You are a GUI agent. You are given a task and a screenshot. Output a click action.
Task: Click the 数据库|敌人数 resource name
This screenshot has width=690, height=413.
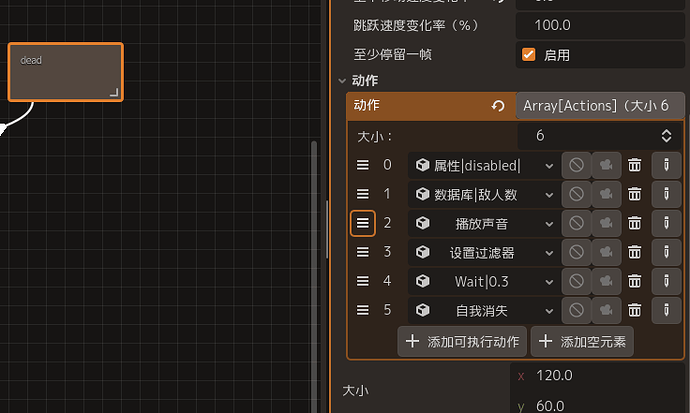[x=476, y=194]
